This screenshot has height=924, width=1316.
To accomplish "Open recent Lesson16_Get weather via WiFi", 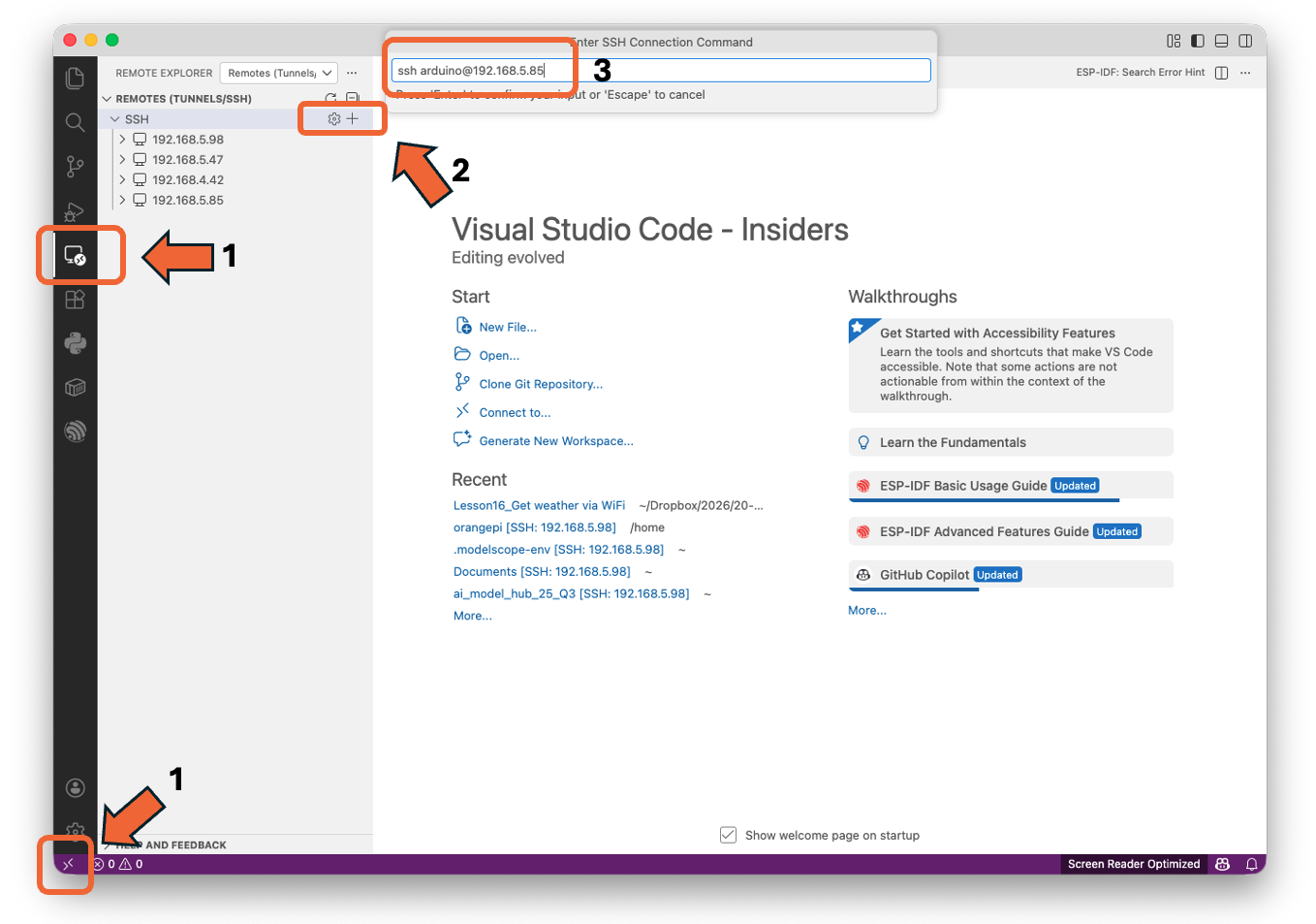I will (x=539, y=505).
